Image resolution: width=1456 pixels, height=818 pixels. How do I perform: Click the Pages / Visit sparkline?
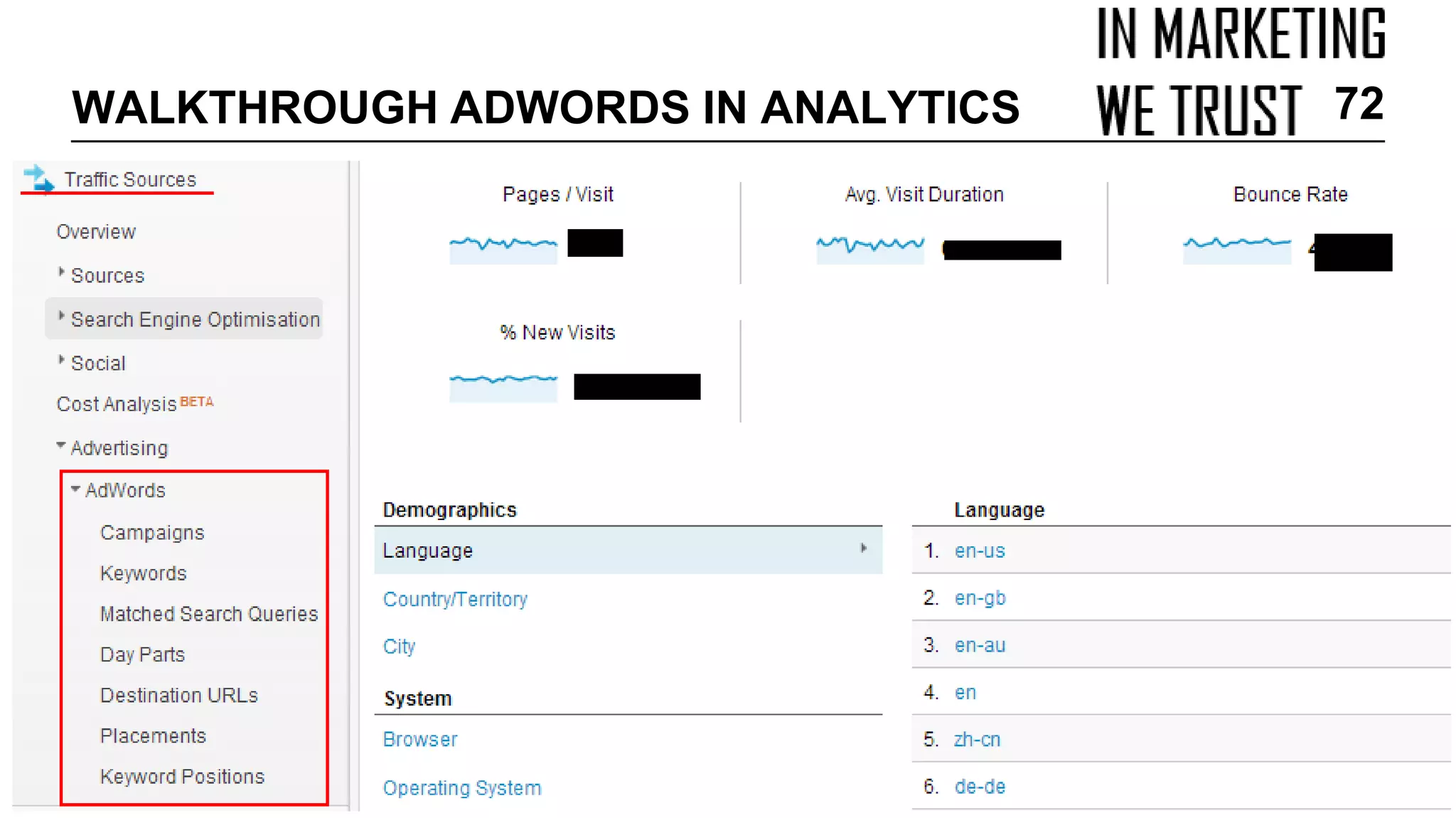click(503, 250)
